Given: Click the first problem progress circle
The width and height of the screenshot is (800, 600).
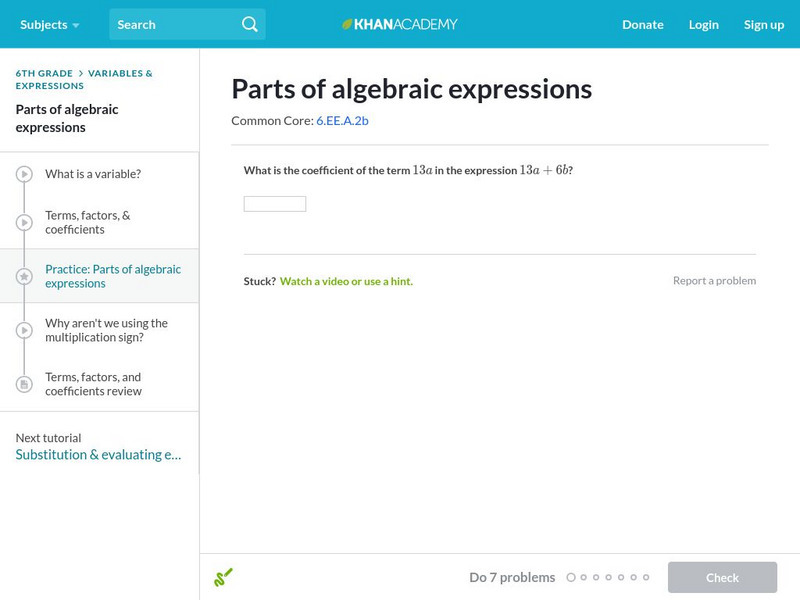Looking at the screenshot, I should 571,577.
